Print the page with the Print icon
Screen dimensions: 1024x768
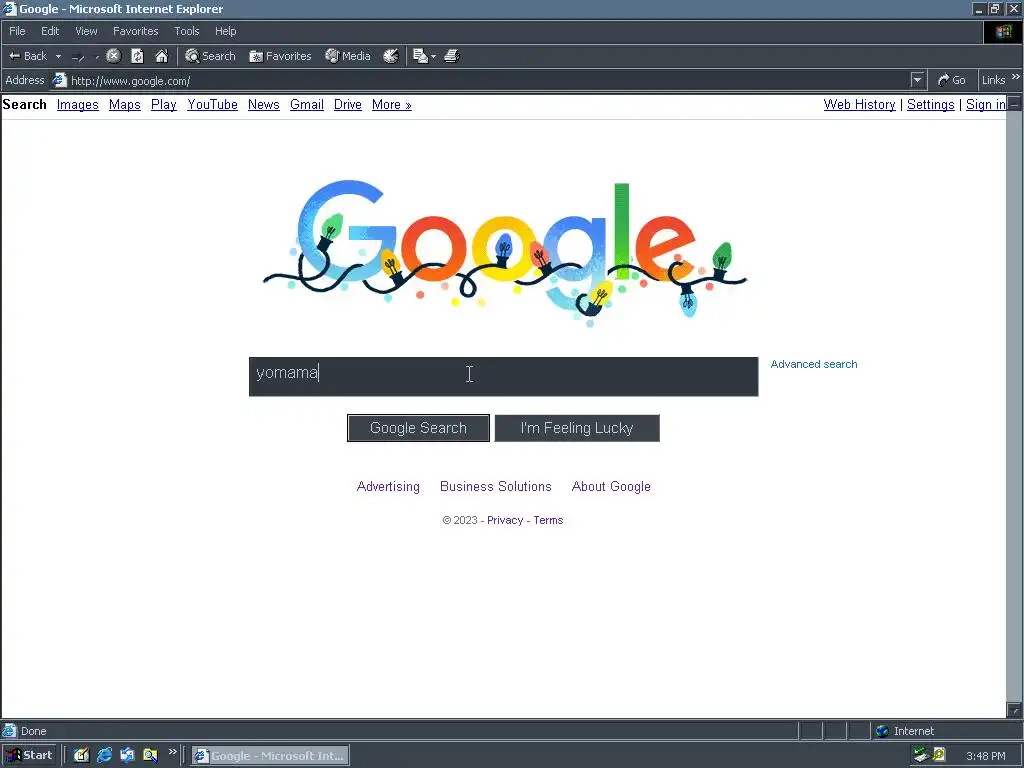(x=452, y=56)
